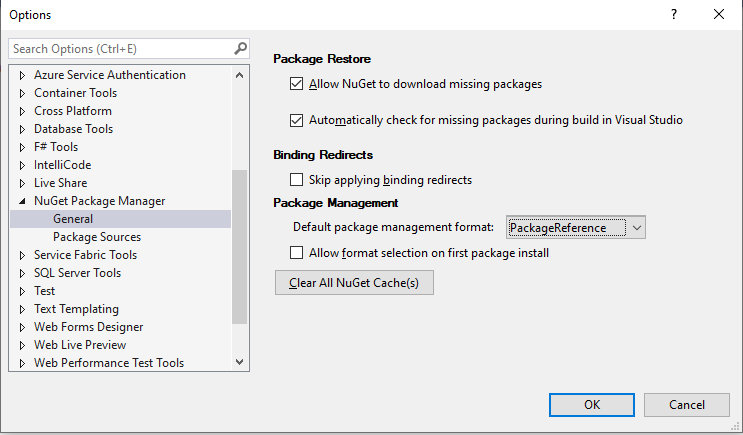743x435 pixels.
Task: Toggle Allow NuGet to download missing packages
Action: pyautogui.click(x=296, y=84)
